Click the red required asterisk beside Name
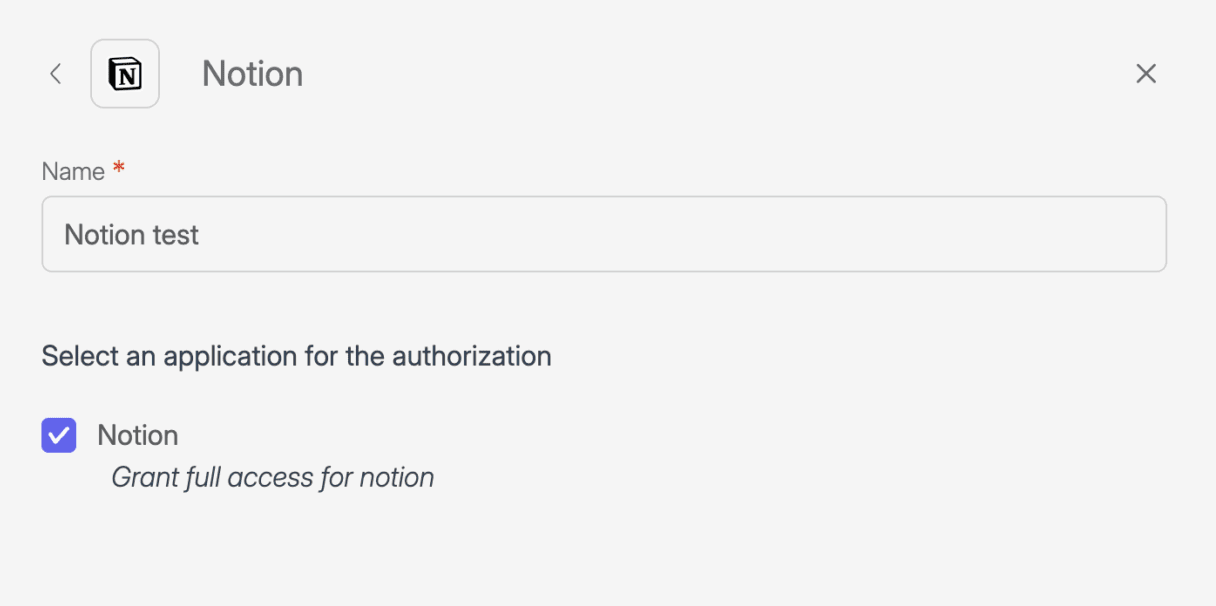 119,170
